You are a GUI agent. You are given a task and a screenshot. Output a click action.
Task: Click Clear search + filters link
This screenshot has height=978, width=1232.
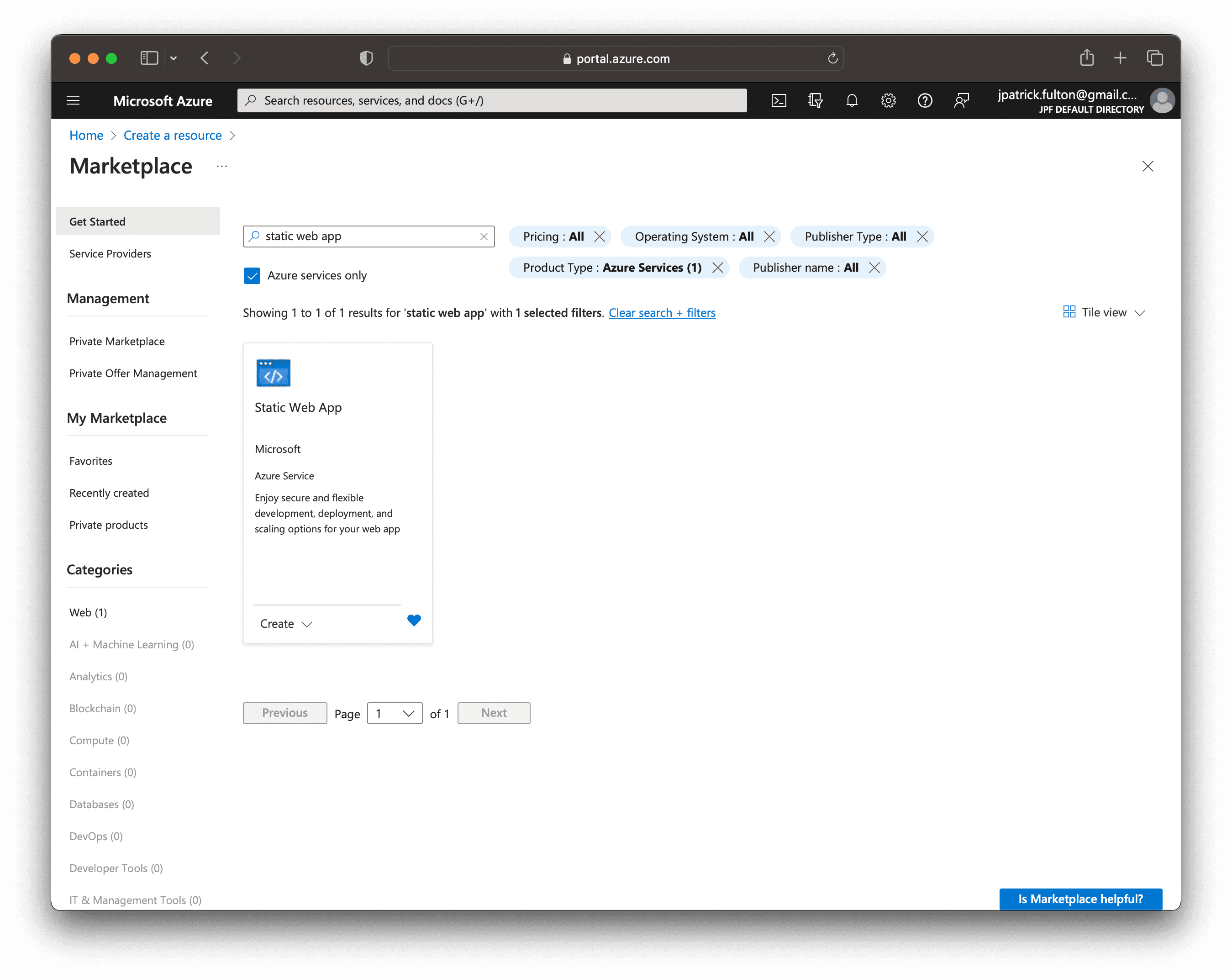point(662,312)
